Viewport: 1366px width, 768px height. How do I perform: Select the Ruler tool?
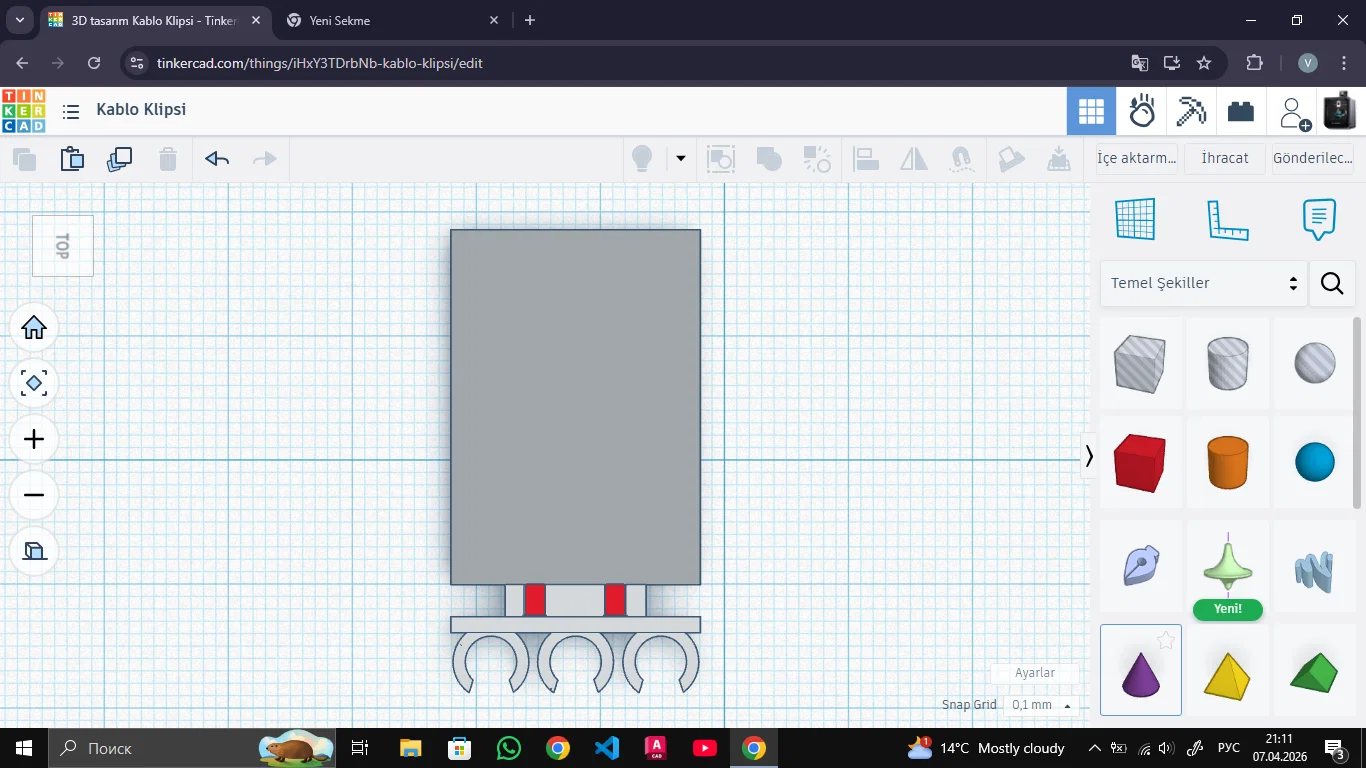[1227, 219]
